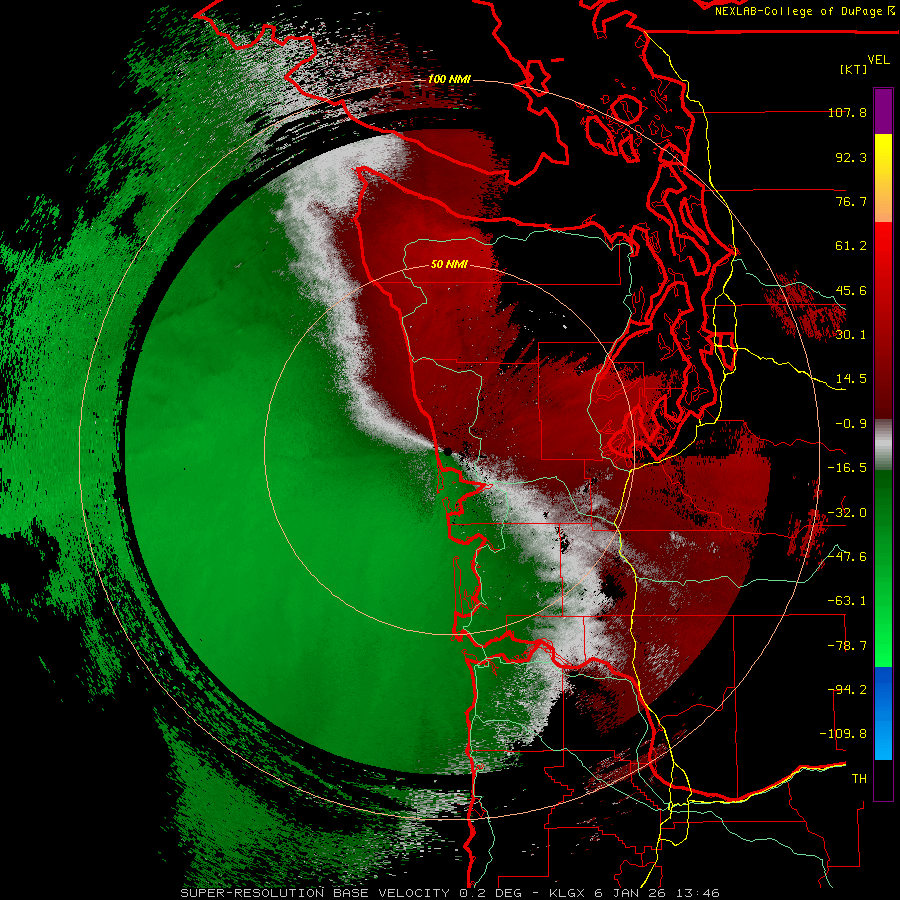Image resolution: width=900 pixels, height=900 pixels.
Task: Click the gray near-zero segment of the color bar
Action: point(883,445)
